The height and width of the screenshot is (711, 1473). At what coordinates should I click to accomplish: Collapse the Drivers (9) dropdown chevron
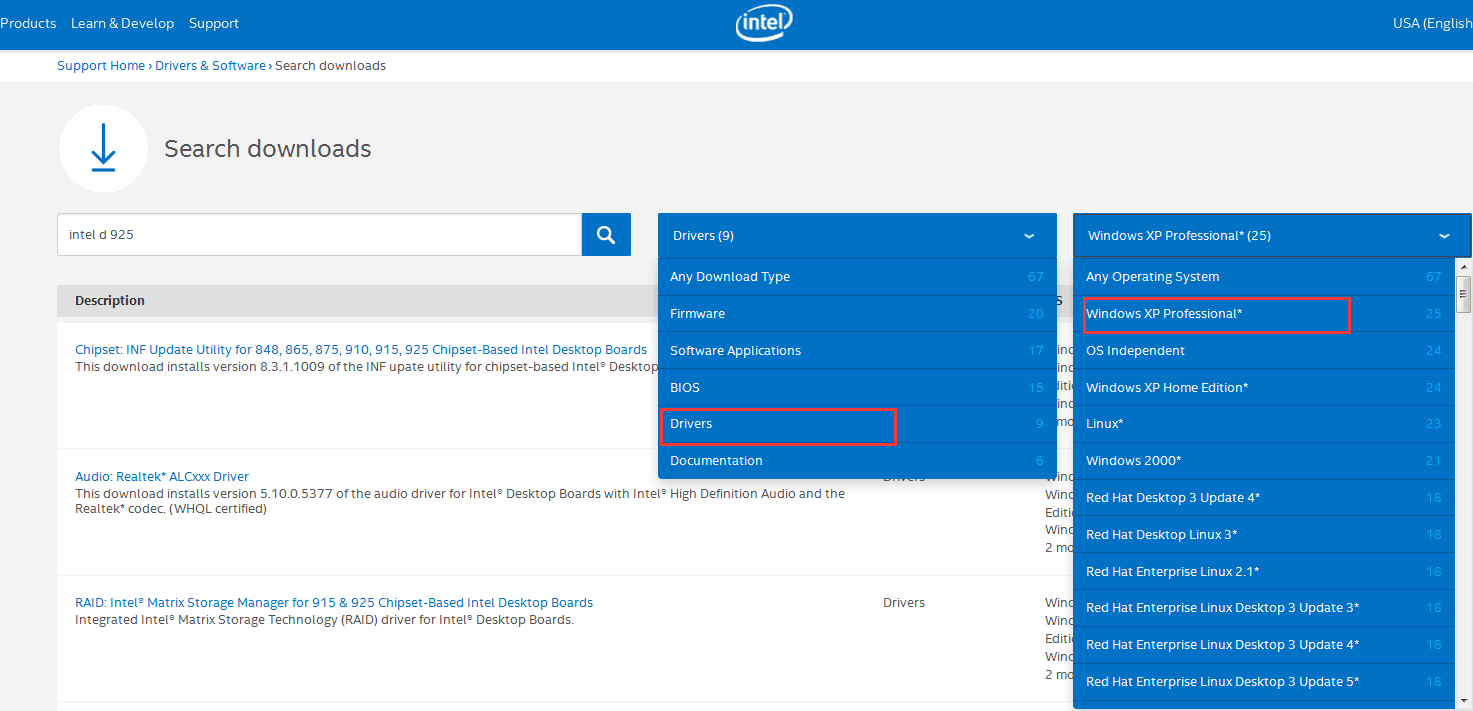tap(1029, 236)
